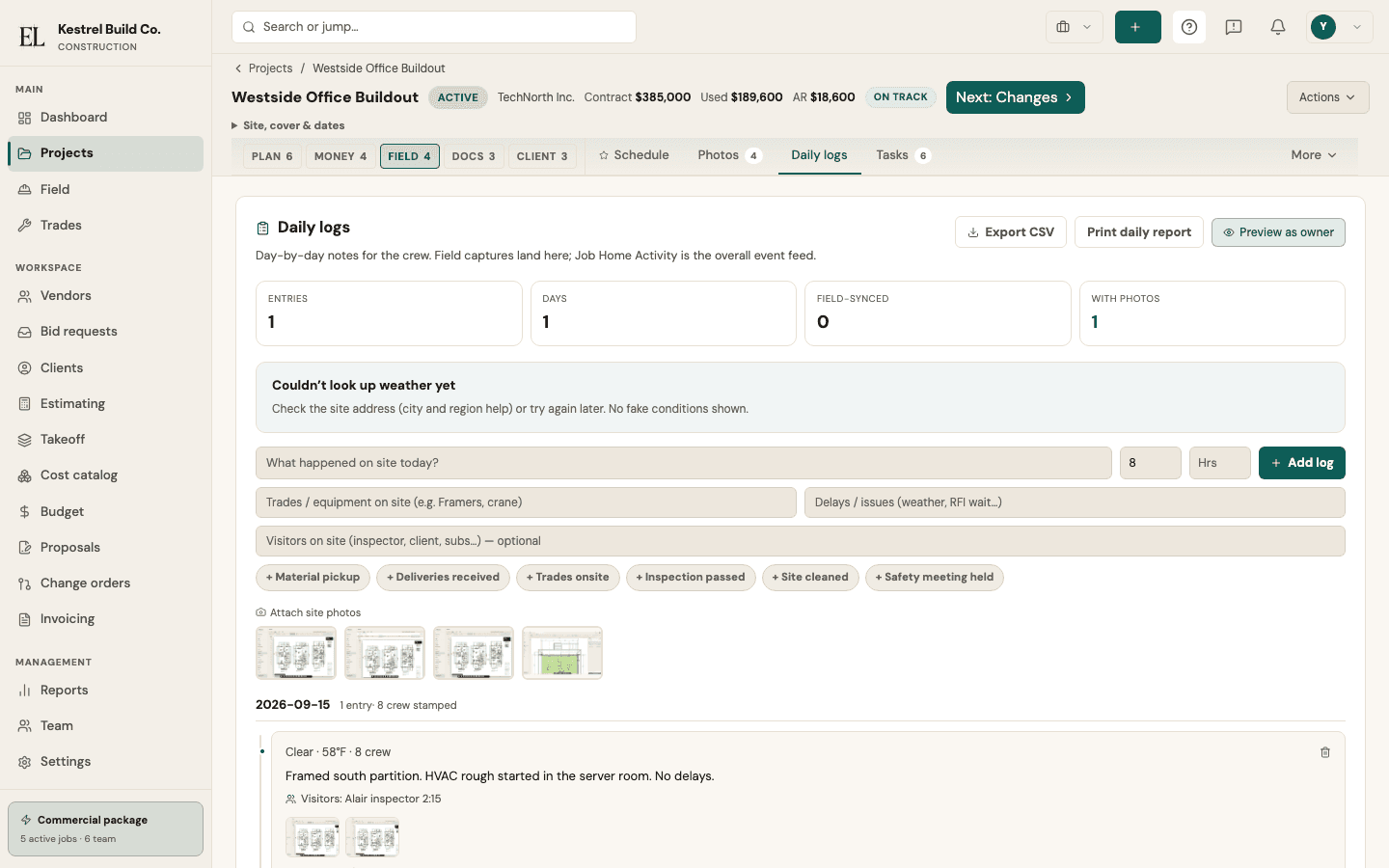Viewport: 1389px width, 868px height.
Task: Open the help question-mark icon
Action: (x=1189, y=27)
